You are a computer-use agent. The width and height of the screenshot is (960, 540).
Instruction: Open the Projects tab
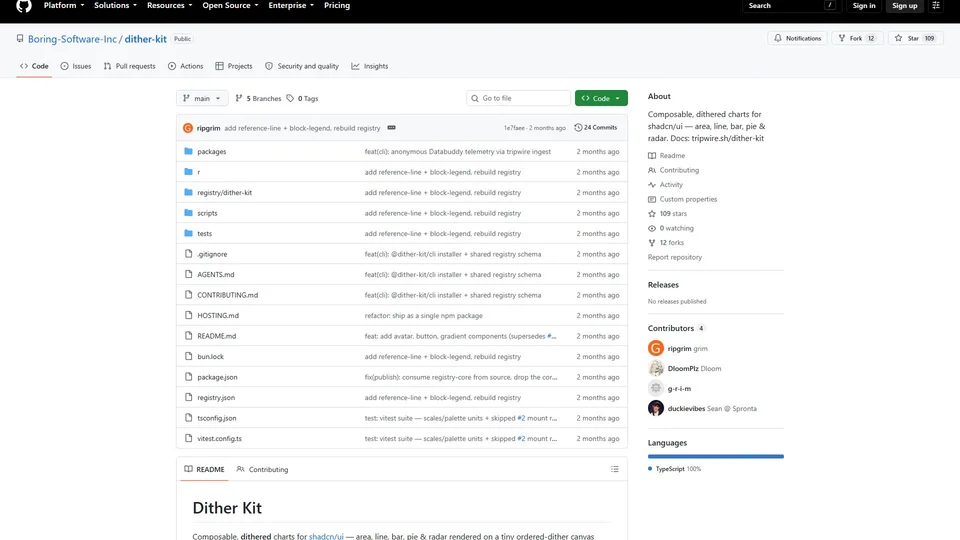coord(234,66)
